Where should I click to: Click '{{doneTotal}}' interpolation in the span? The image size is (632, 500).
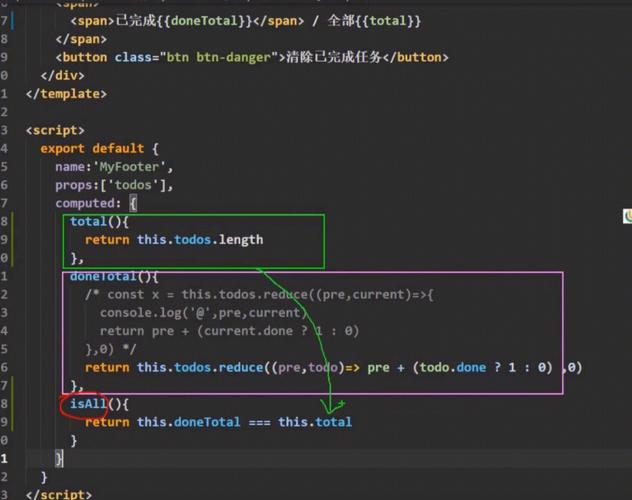(x=204, y=21)
